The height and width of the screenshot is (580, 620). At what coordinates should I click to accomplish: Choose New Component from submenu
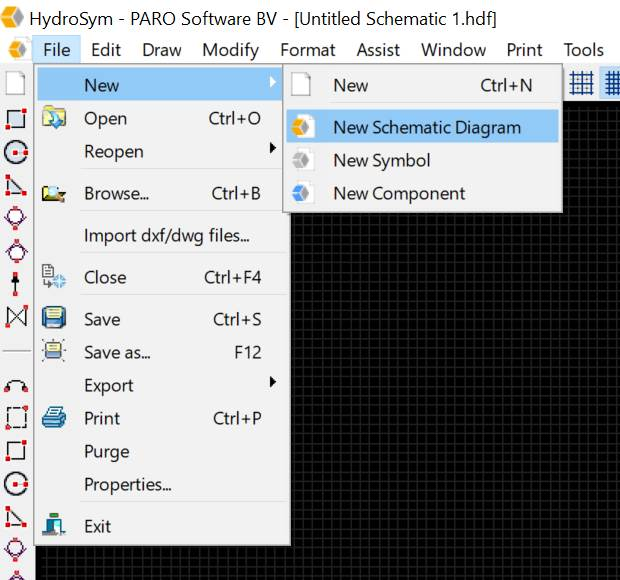click(x=422, y=193)
